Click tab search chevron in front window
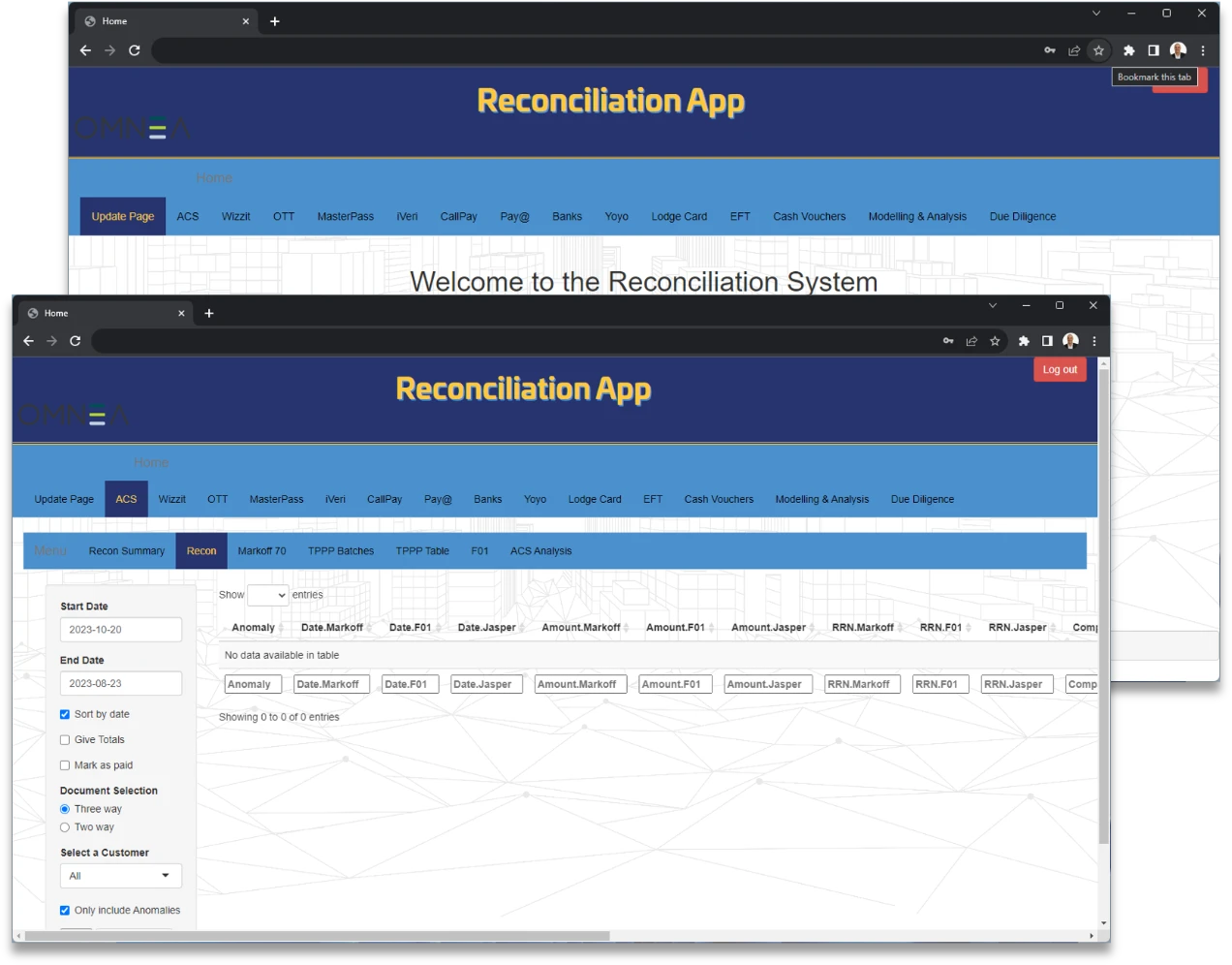This screenshot has height=965, width=1232. pos(993,305)
